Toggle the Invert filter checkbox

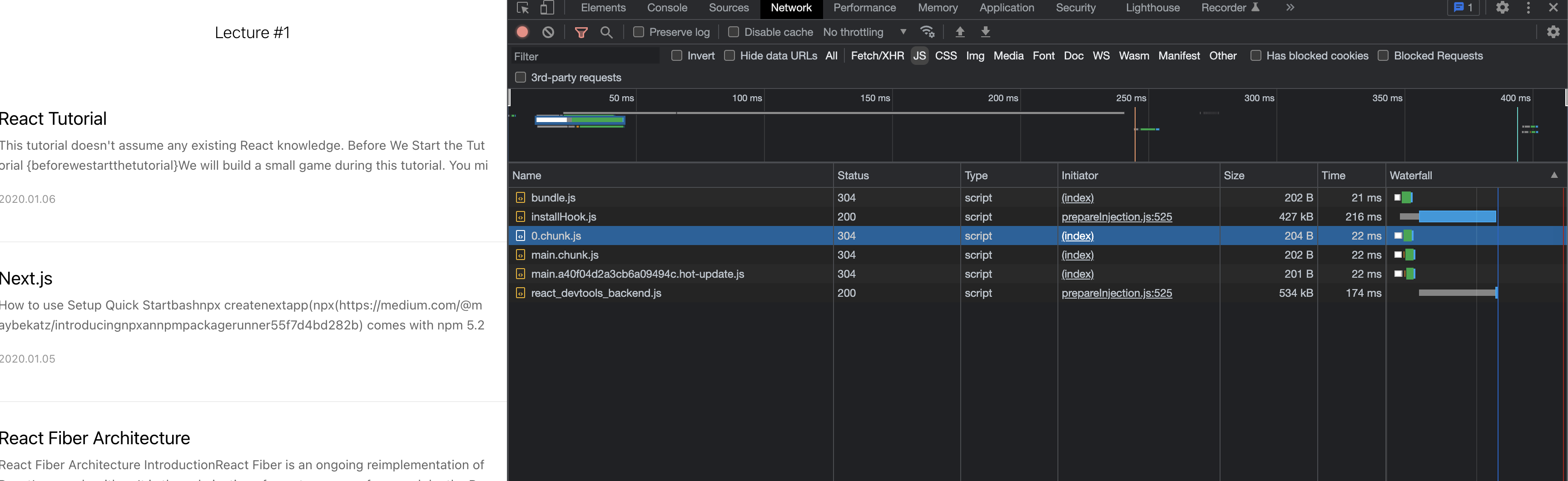676,56
